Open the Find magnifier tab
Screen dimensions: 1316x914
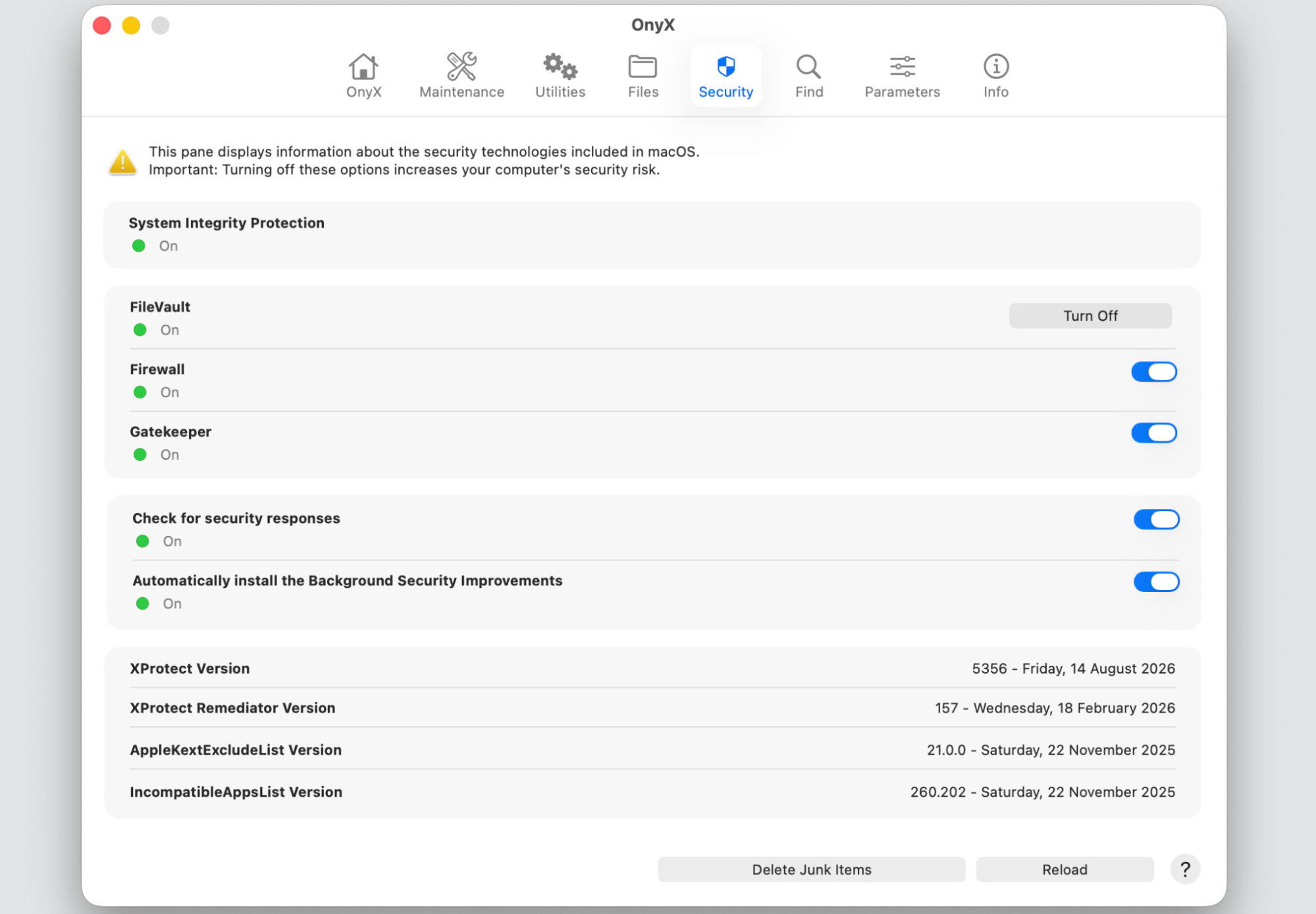coord(808,76)
